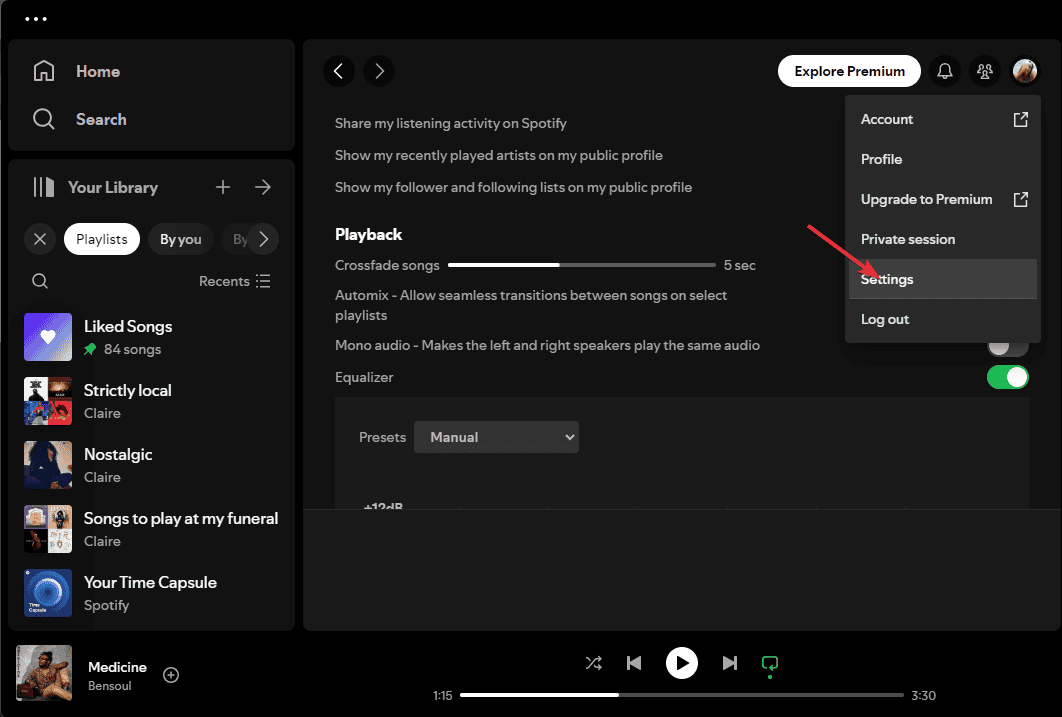Adjust the Crossfade songs slider

pyautogui.click(x=582, y=265)
